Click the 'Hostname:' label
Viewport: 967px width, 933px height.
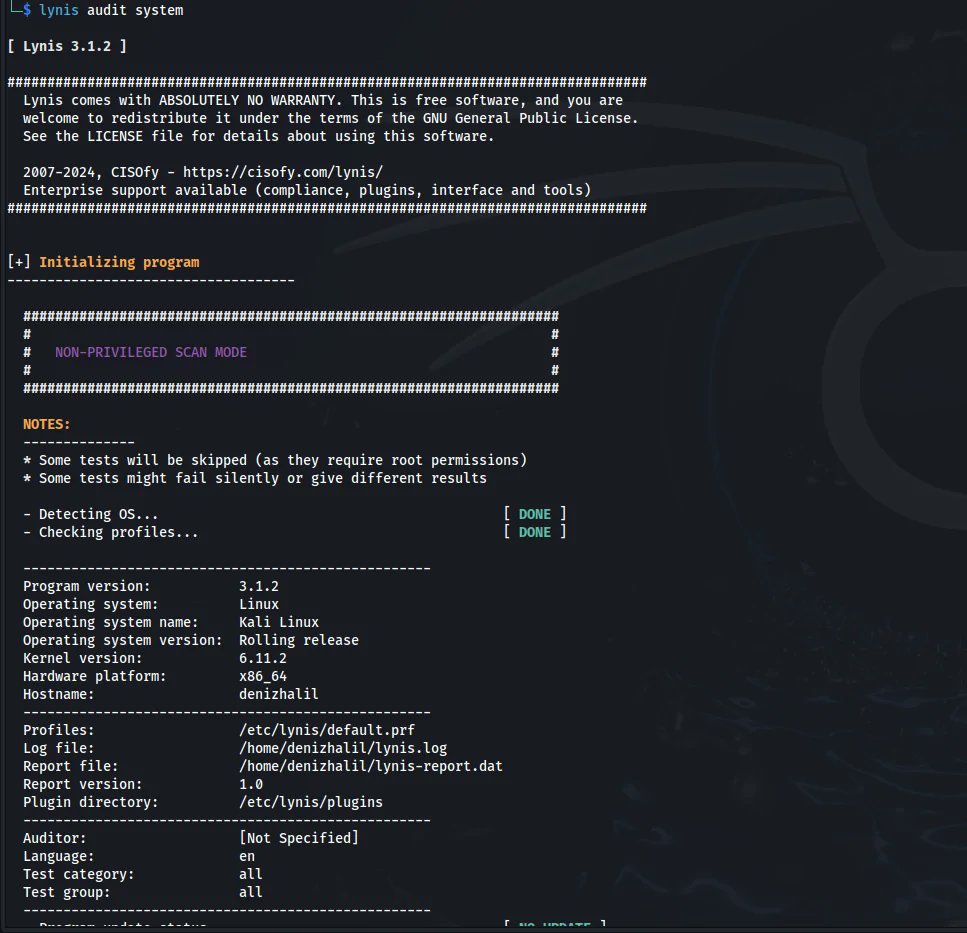click(59, 694)
